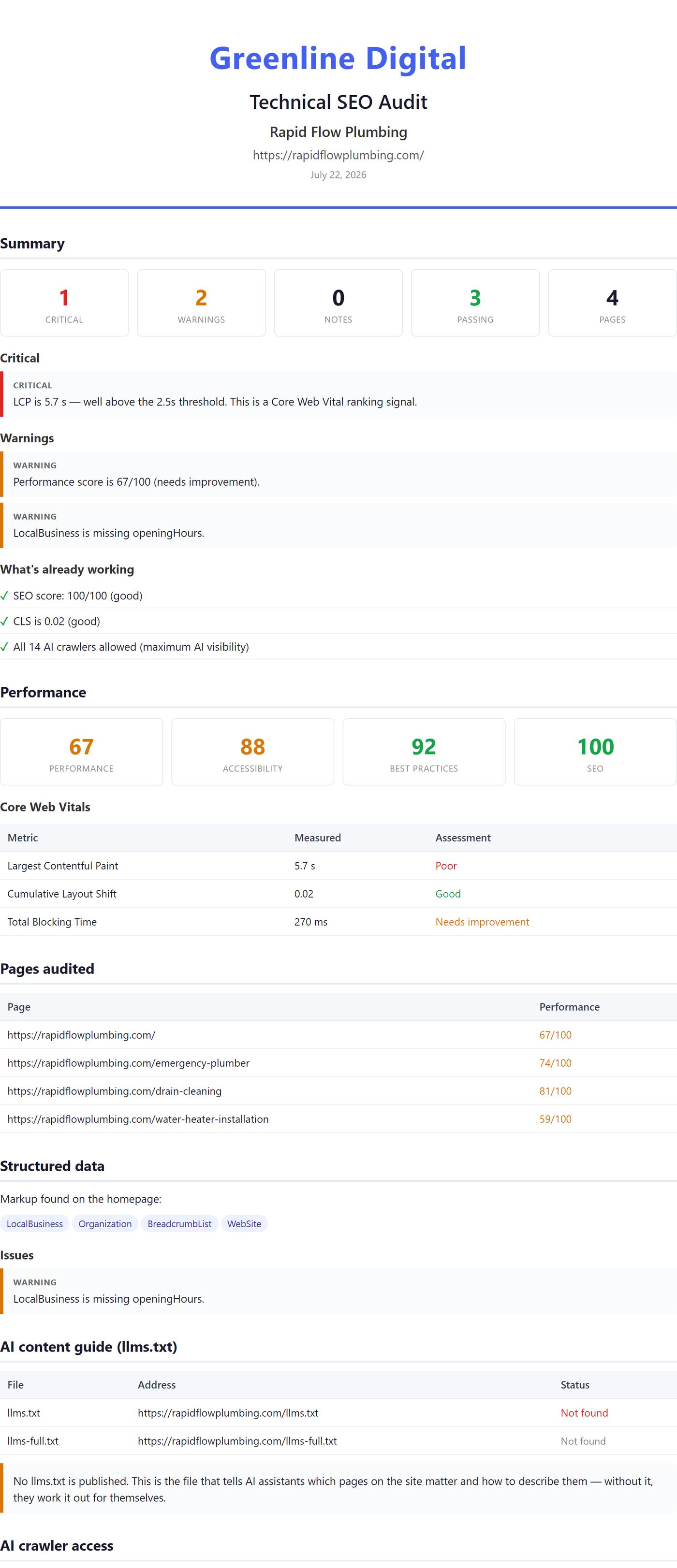Select the 67 Performance score card
This screenshot has width=677, height=1568.
tap(82, 752)
